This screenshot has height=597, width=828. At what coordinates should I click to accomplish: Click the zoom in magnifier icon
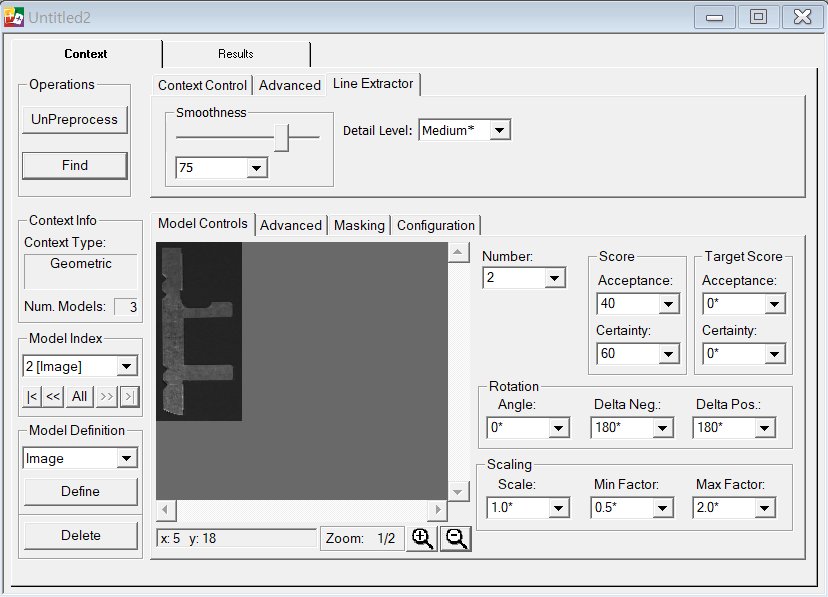pyautogui.click(x=422, y=539)
